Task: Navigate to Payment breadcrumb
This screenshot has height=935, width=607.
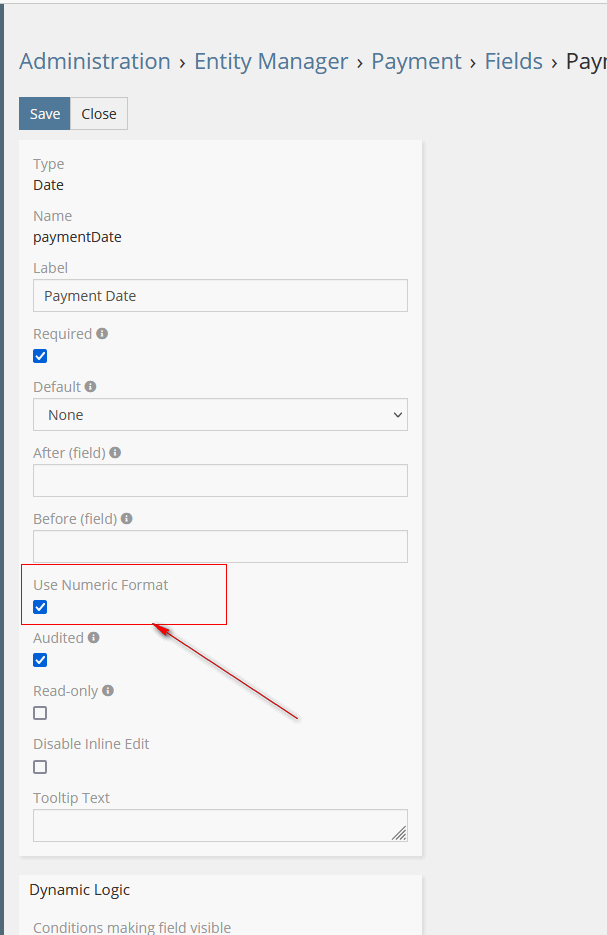Action: [x=416, y=61]
